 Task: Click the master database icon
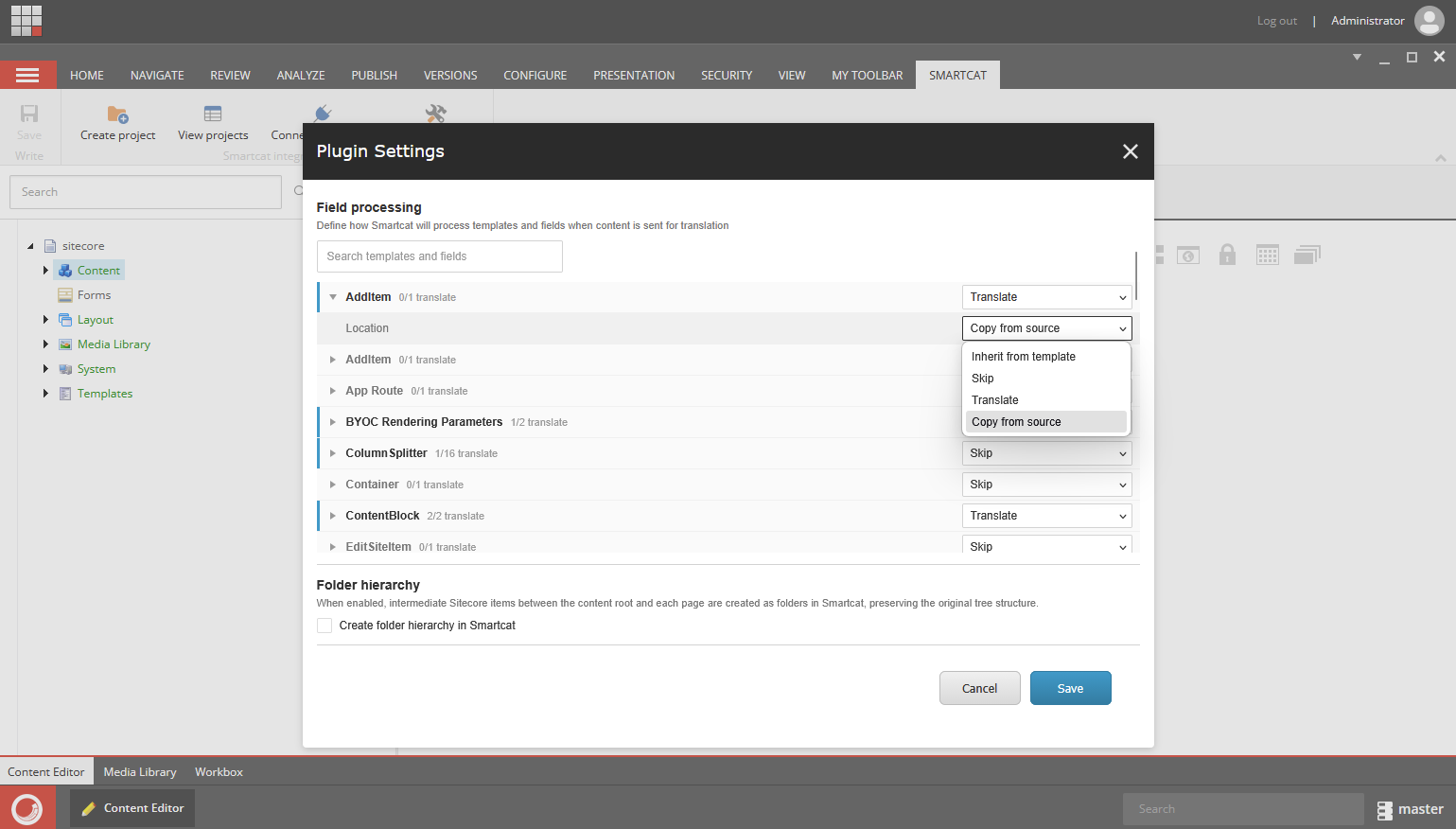(1385, 810)
